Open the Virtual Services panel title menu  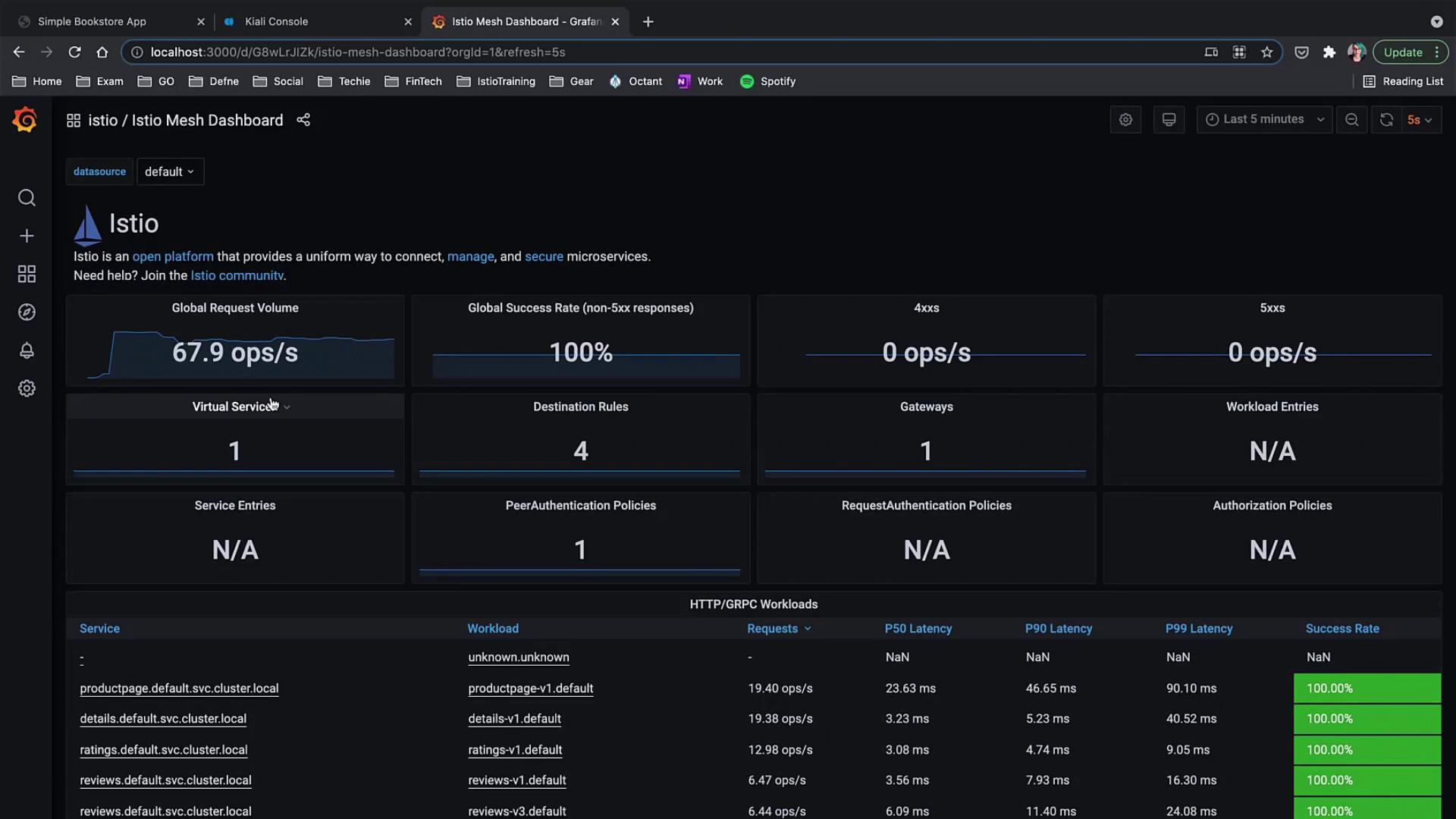[x=234, y=407]
